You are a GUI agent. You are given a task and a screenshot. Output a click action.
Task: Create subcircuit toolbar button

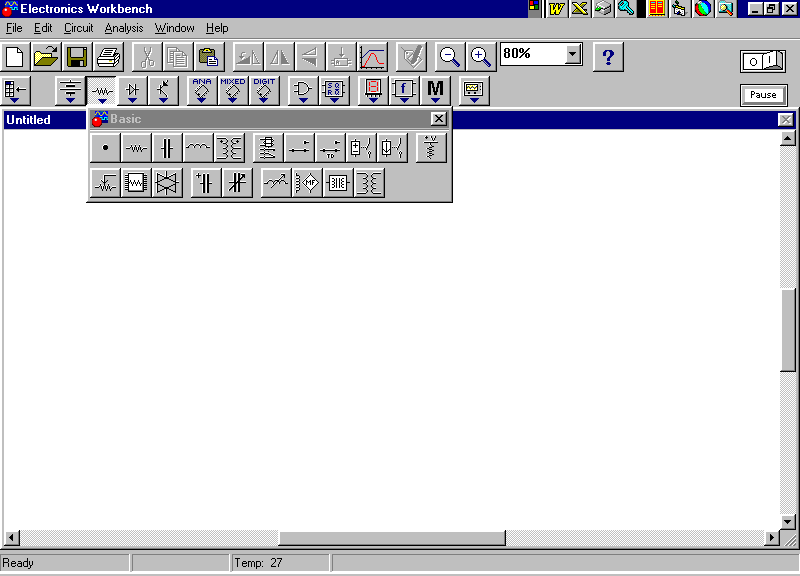[341, 57]
